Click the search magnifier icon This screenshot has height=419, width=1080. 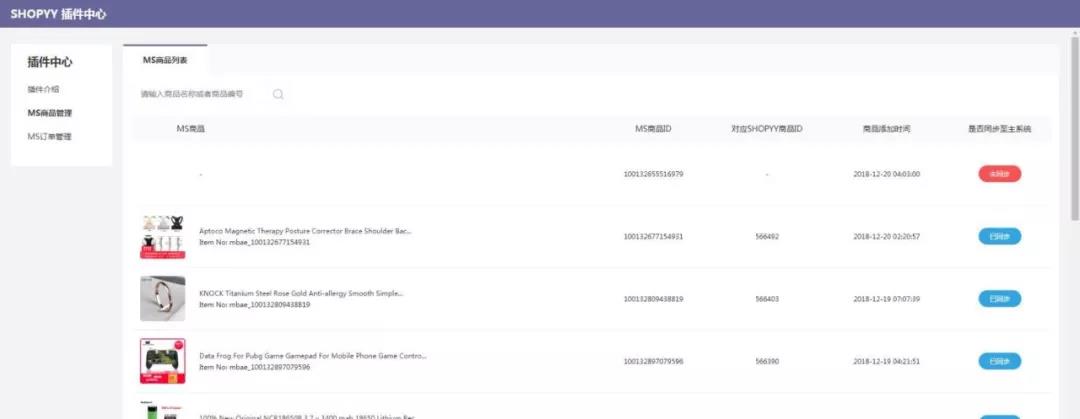(278, 94)
